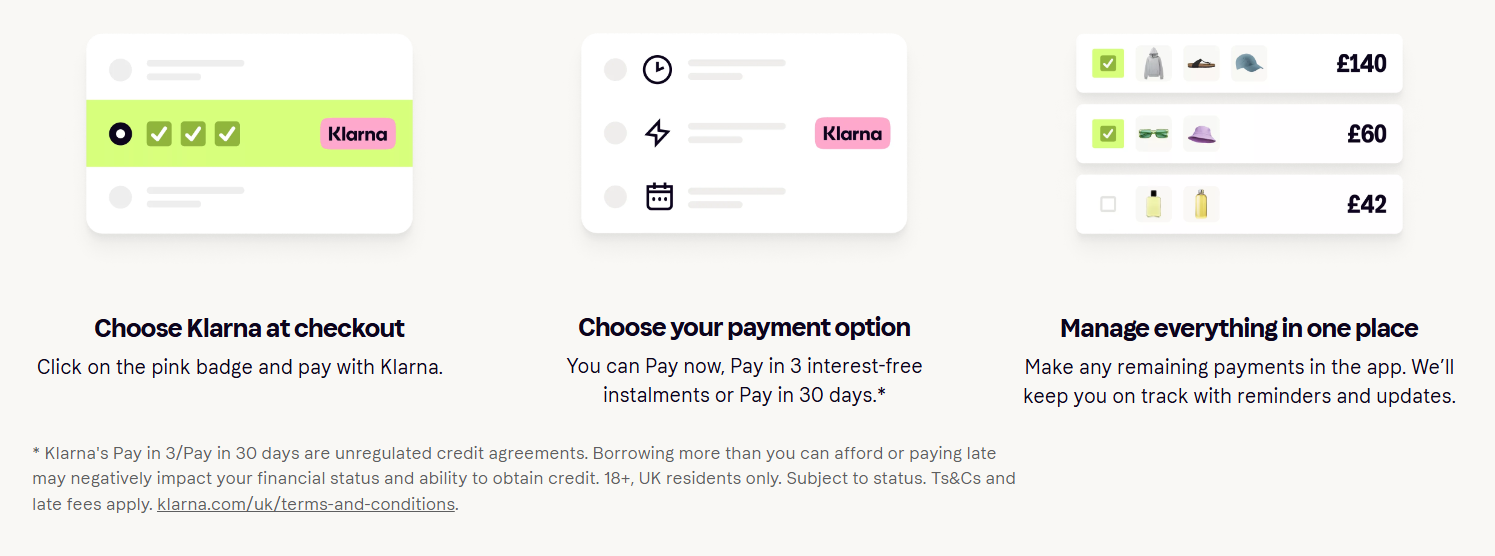
Task: Select the radio button beside the calendar icon
Action: pyautogui.click(x=615, y=196)
